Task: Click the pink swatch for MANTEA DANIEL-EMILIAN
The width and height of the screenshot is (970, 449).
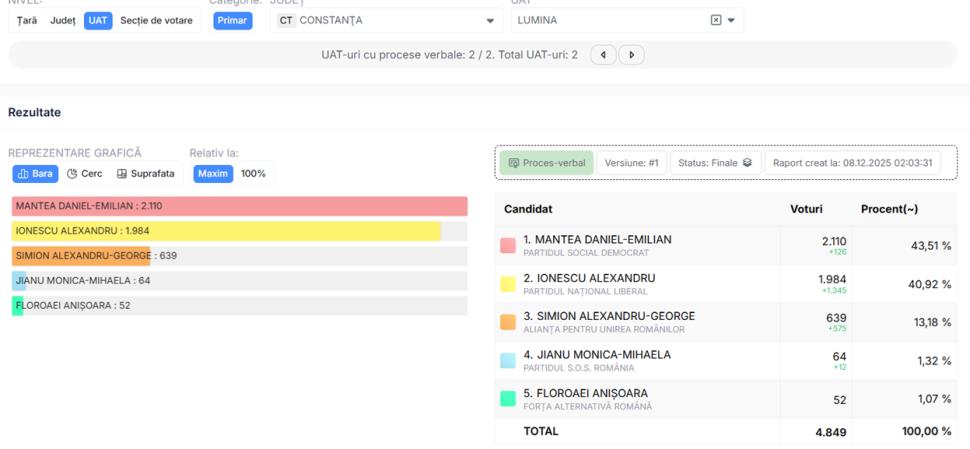Action: 507,246
